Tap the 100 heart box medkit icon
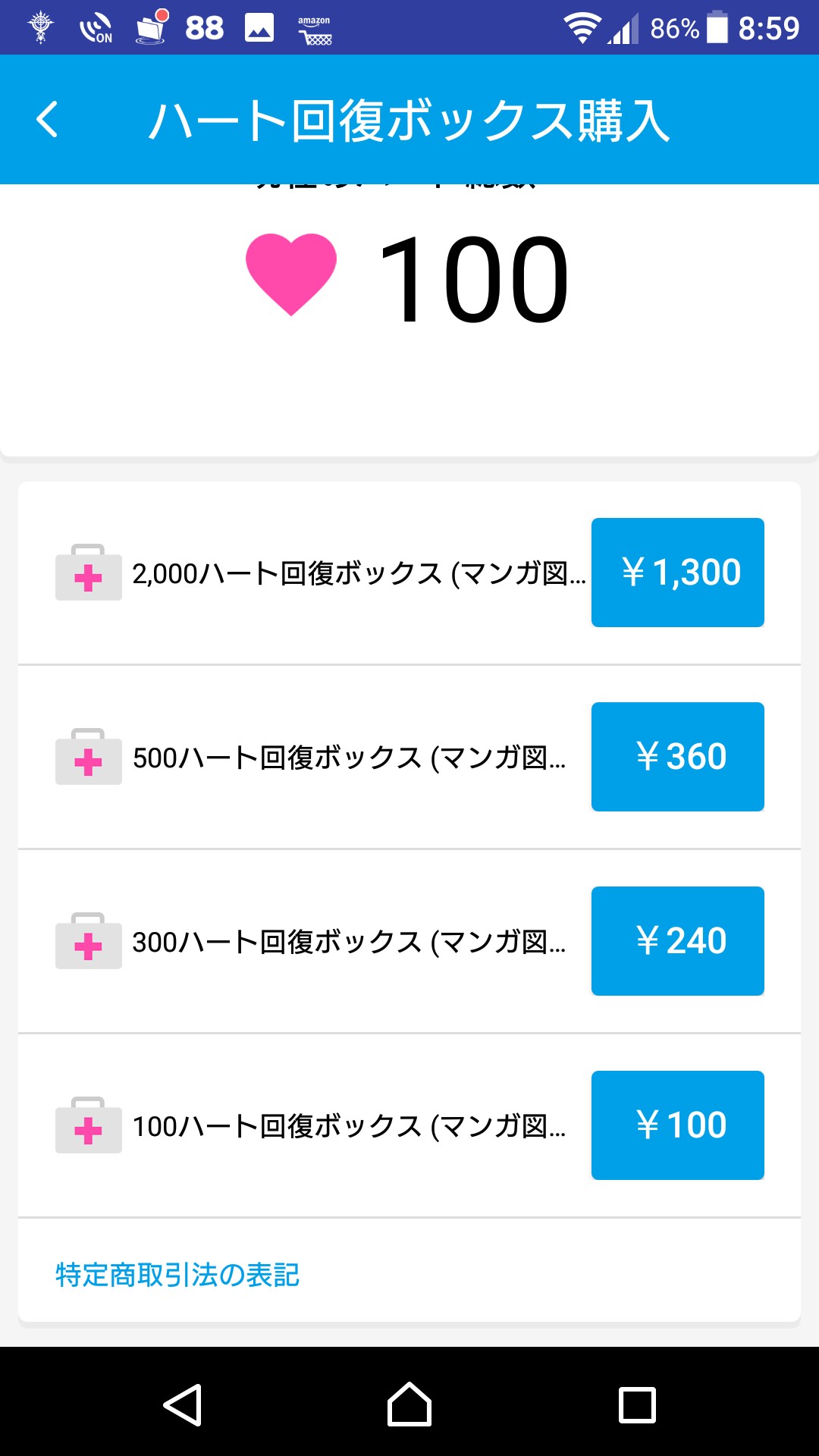 [x=89, y=1125]
